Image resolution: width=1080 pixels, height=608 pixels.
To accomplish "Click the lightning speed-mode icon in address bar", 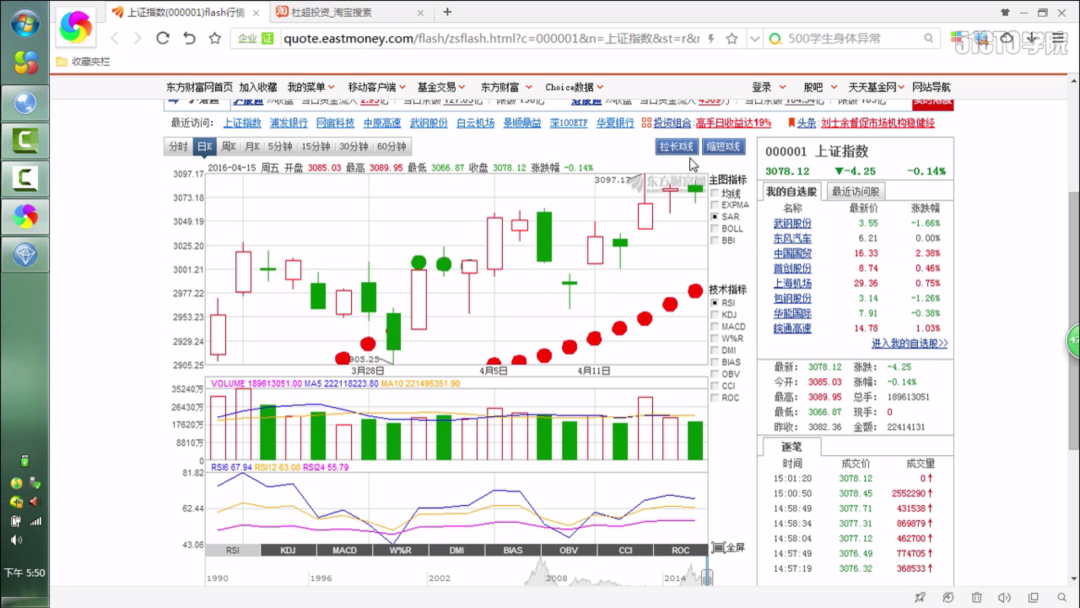I will [712, 39].
